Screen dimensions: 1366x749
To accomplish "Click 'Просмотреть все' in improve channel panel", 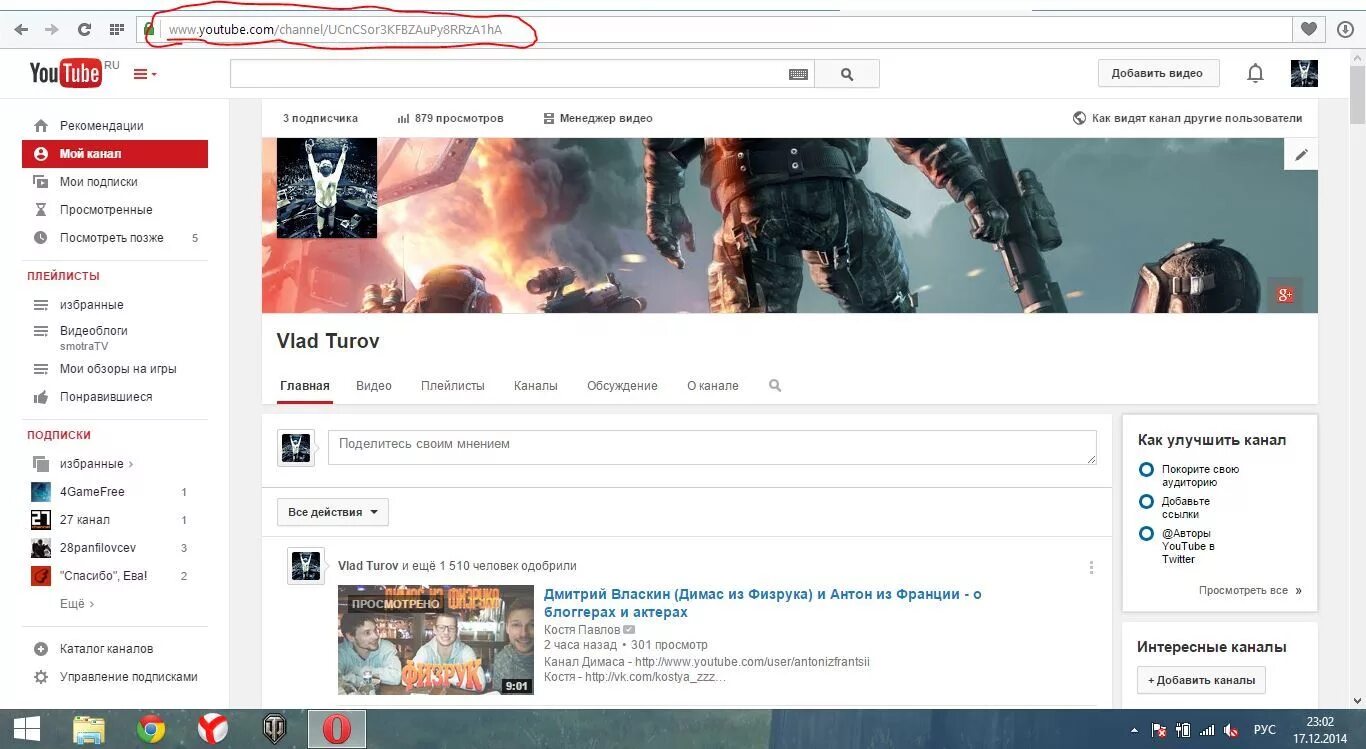I will [x=1250, y=590].
